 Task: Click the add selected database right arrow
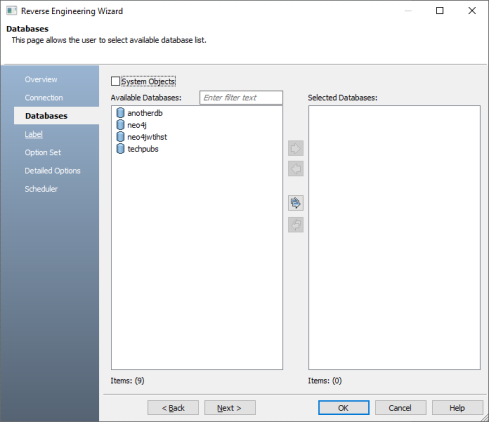click(296, 148)
